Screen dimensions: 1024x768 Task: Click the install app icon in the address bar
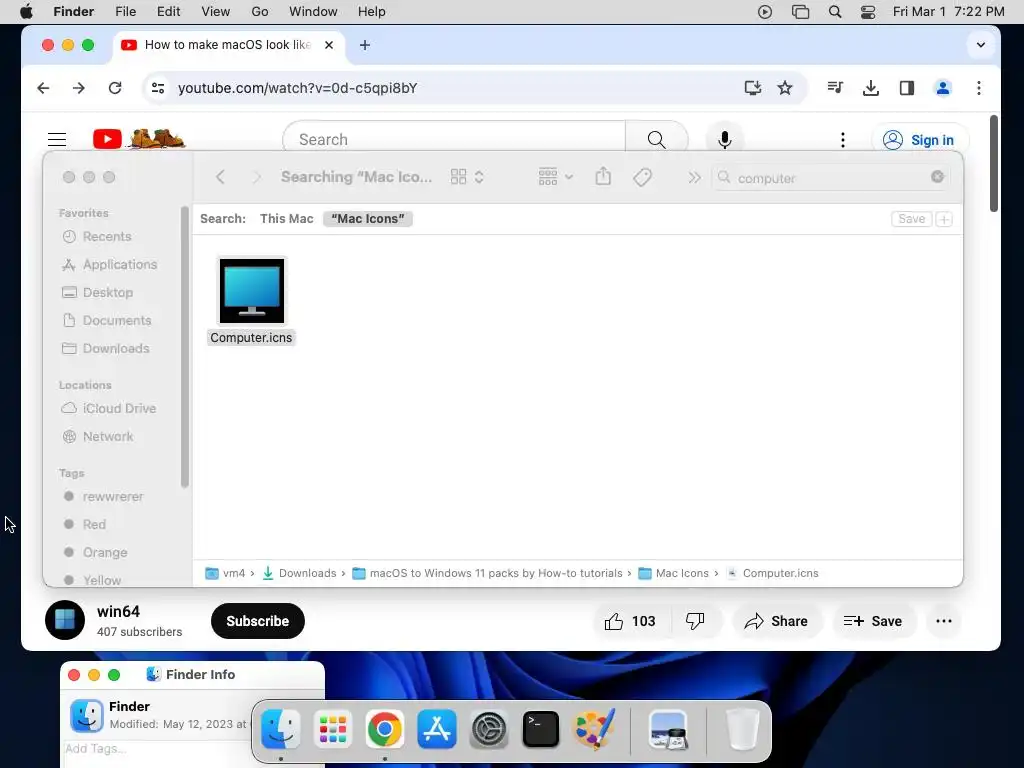tap(752, 88)
